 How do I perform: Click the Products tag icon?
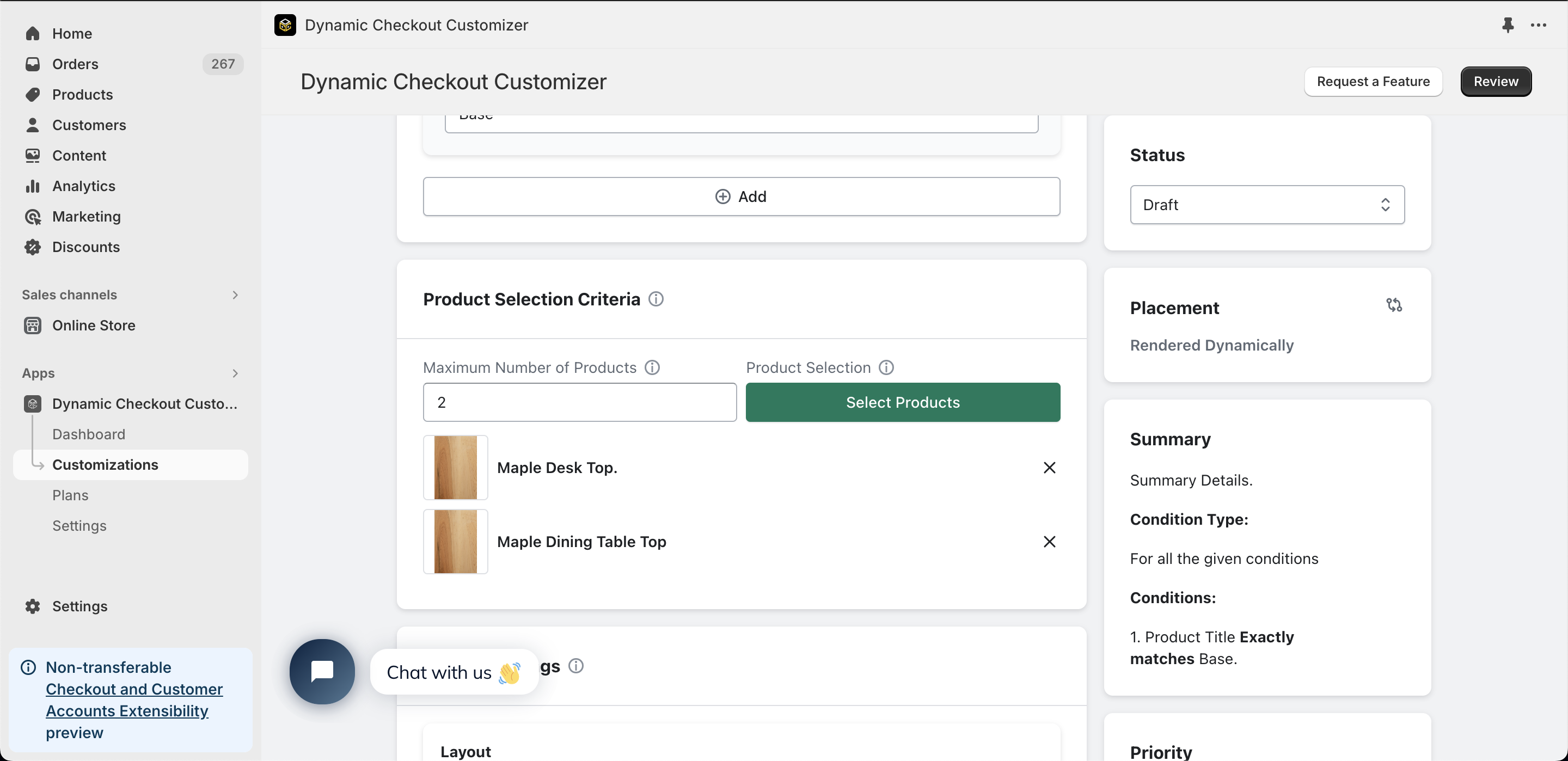click(33, 94)
